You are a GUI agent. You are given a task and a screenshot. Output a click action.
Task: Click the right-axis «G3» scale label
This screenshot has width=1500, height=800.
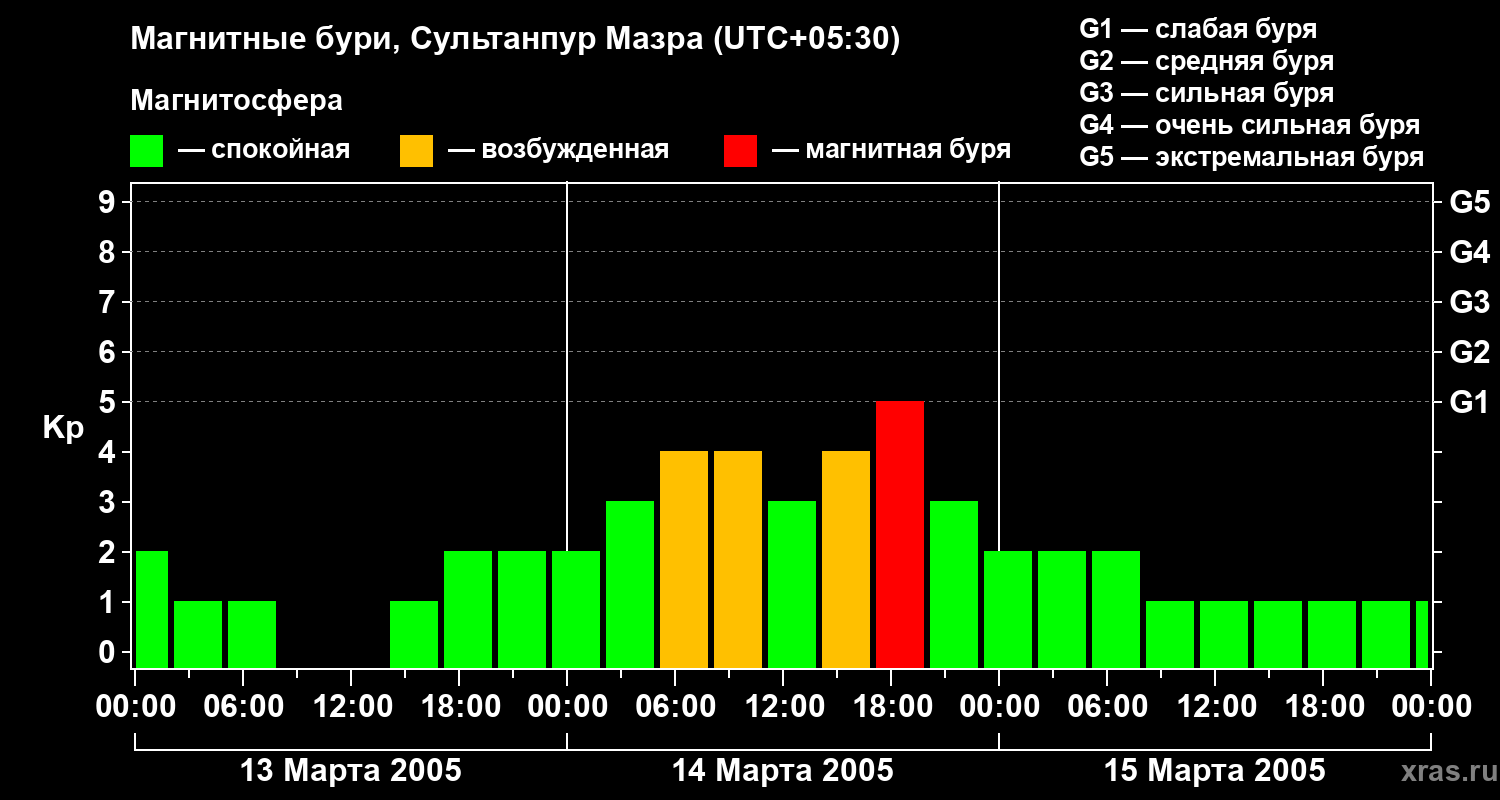(1469, 303)
